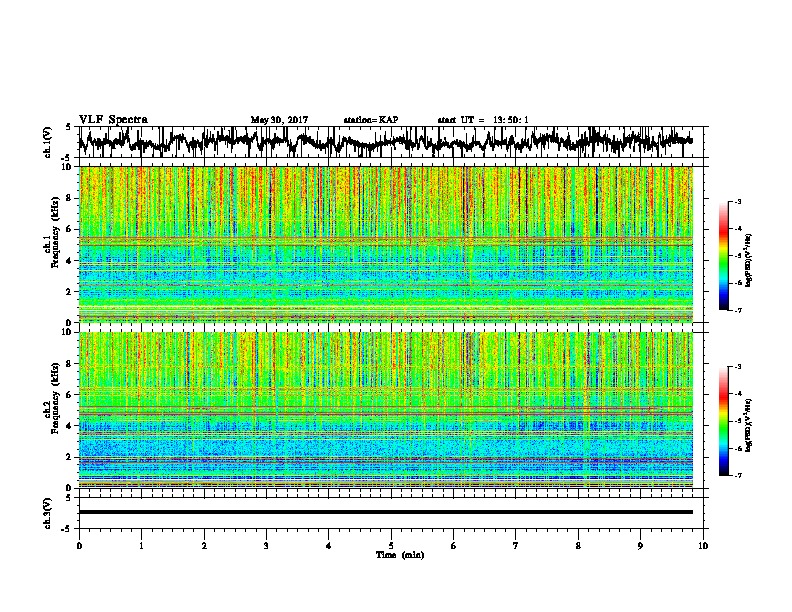Click the "-3" label on ch.1 colorbar
The image size is (792, 612).
coord(738,201)
